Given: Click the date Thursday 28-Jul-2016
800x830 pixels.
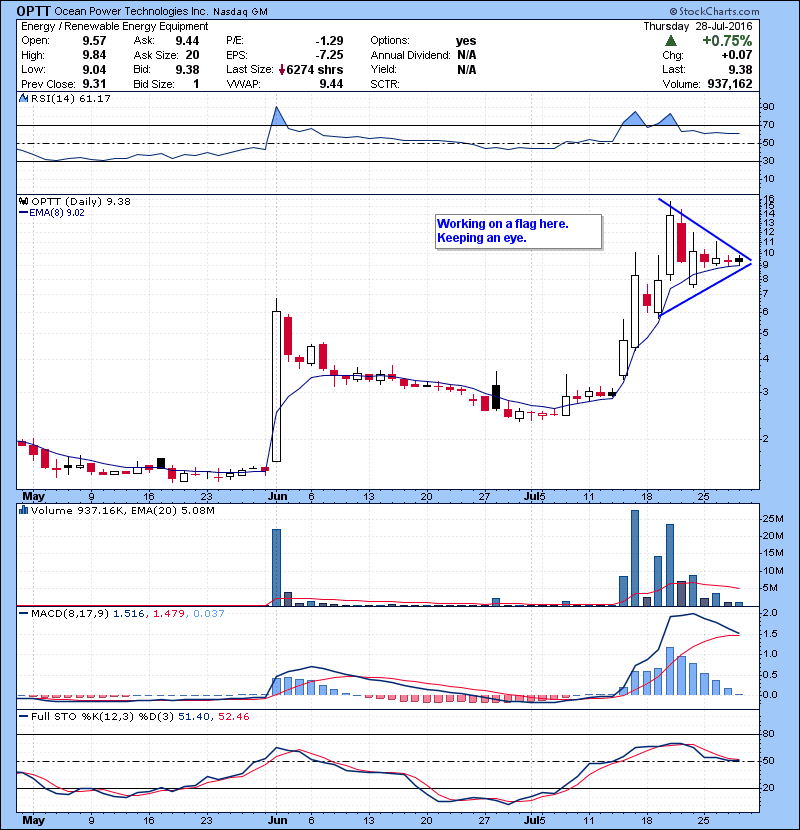Looking at the screenshot, I should pos(698,26).
